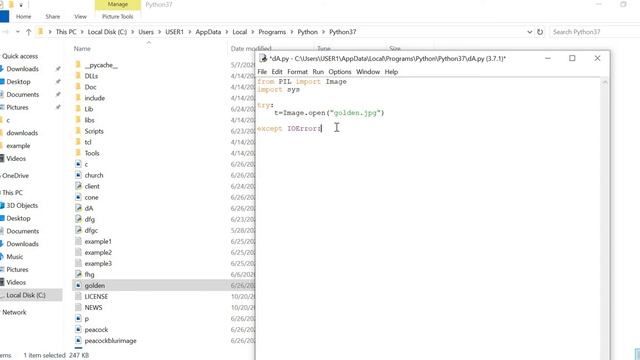Open pinned Downloads under Quick access

coord(22,69)
